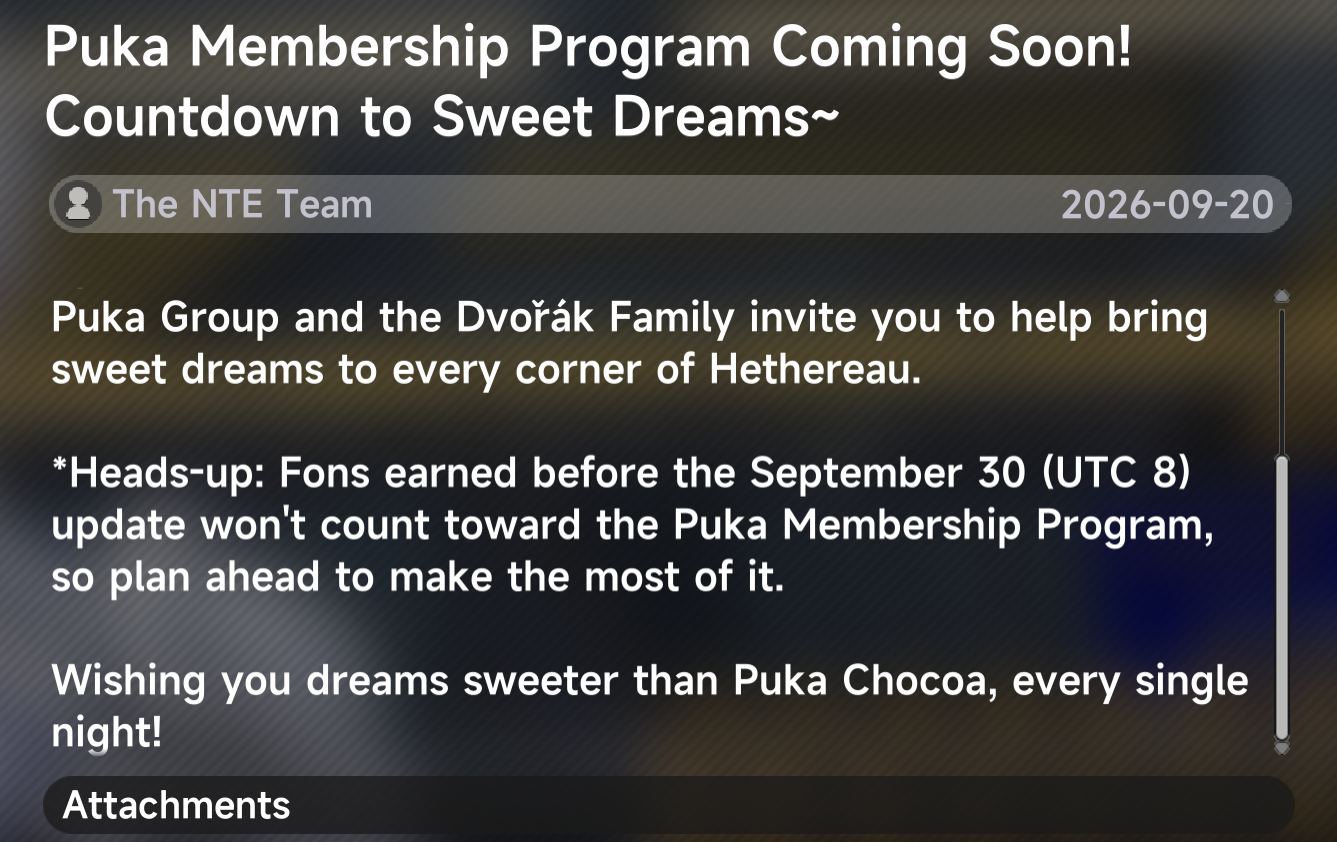This screenshot has height=842, width=1337.
Task: Click Puka Membership Program in the body text
Action: click(943, 527)
